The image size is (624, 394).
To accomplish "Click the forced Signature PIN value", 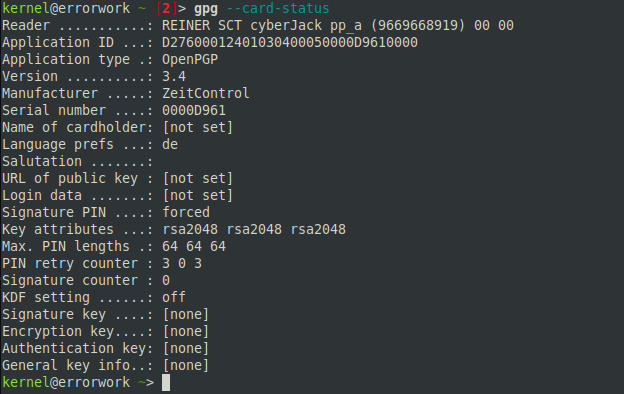I will (186, 212).
